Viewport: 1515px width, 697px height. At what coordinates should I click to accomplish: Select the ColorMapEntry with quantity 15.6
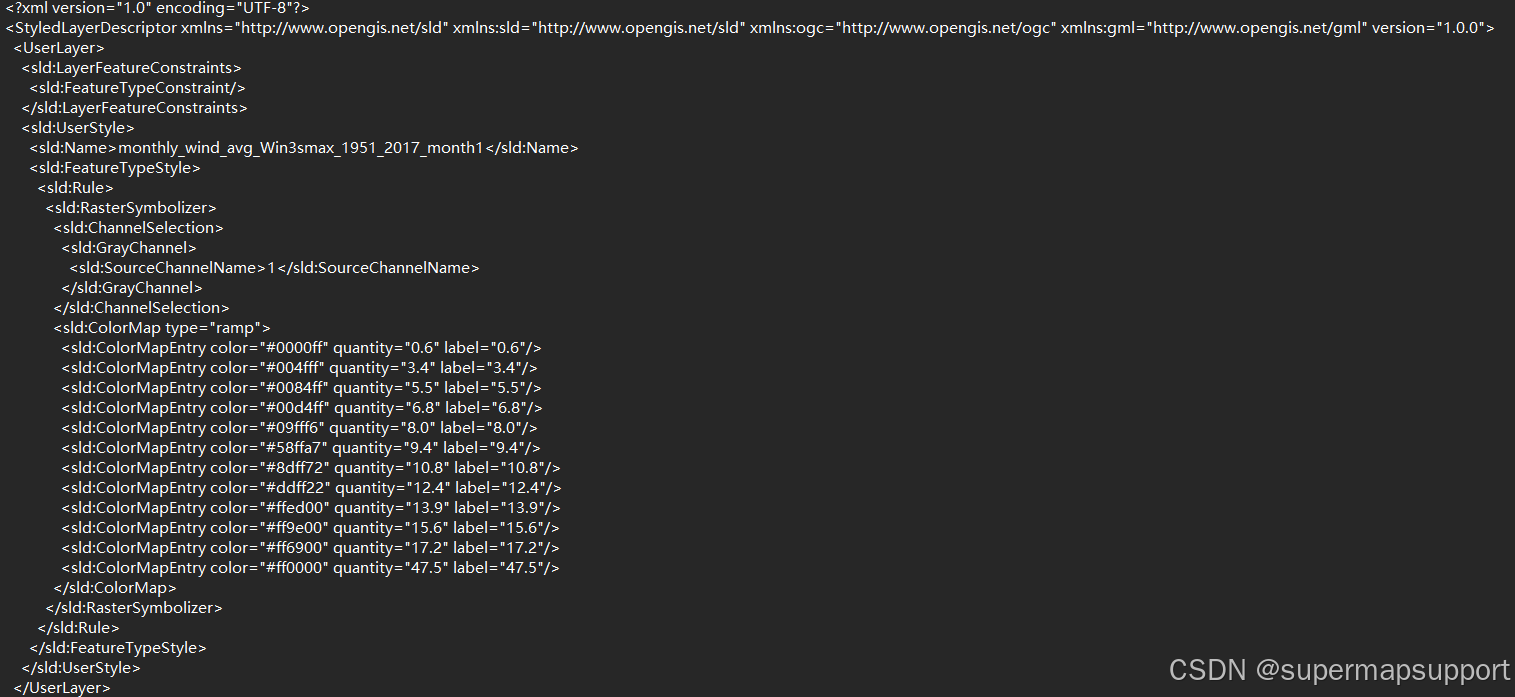click(x=310, y=528)
